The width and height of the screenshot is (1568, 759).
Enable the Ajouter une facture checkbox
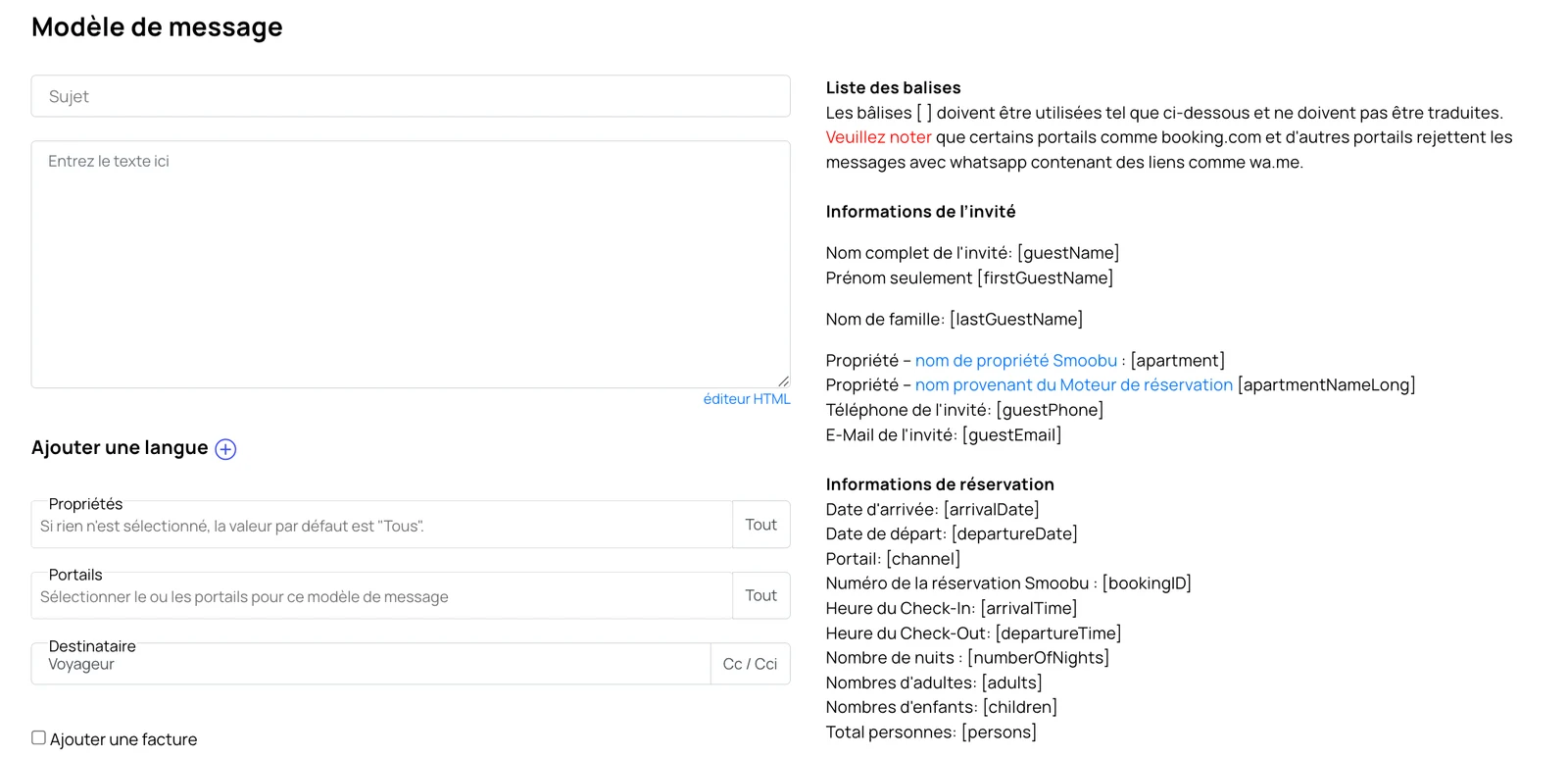(38, 737)
